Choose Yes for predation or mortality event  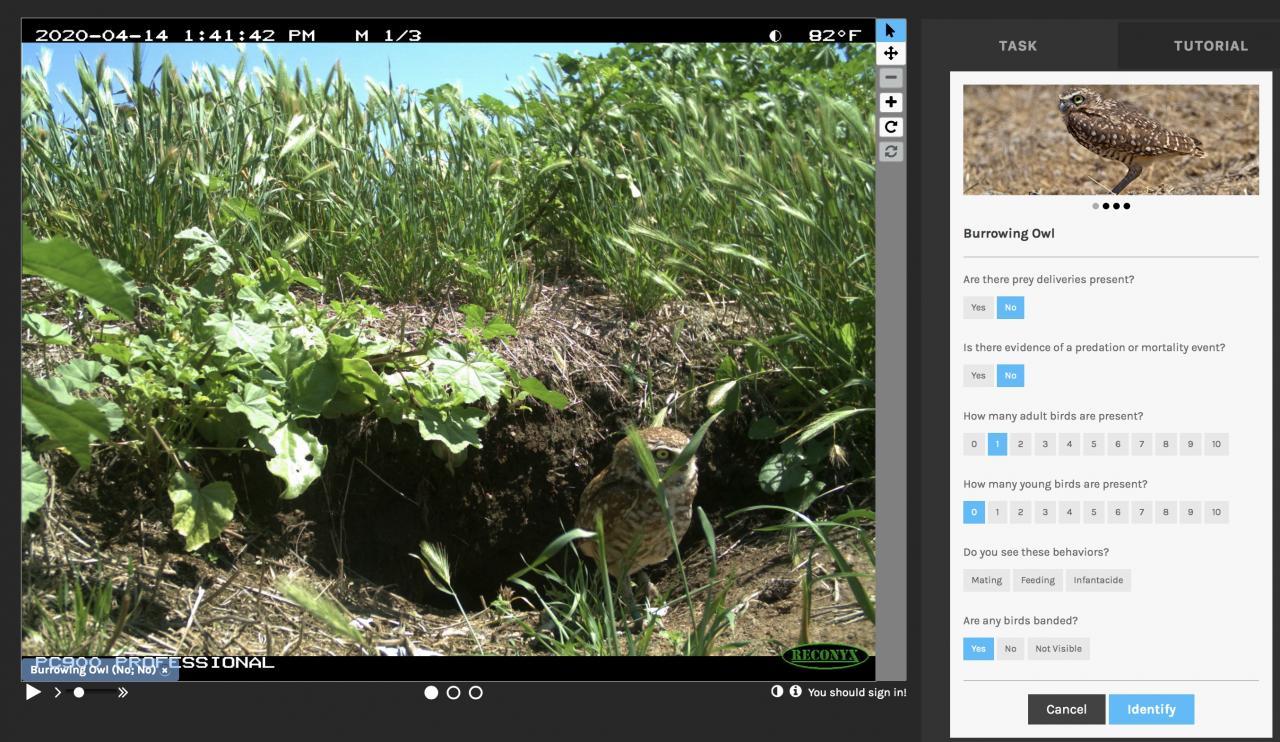pos(978,376)
